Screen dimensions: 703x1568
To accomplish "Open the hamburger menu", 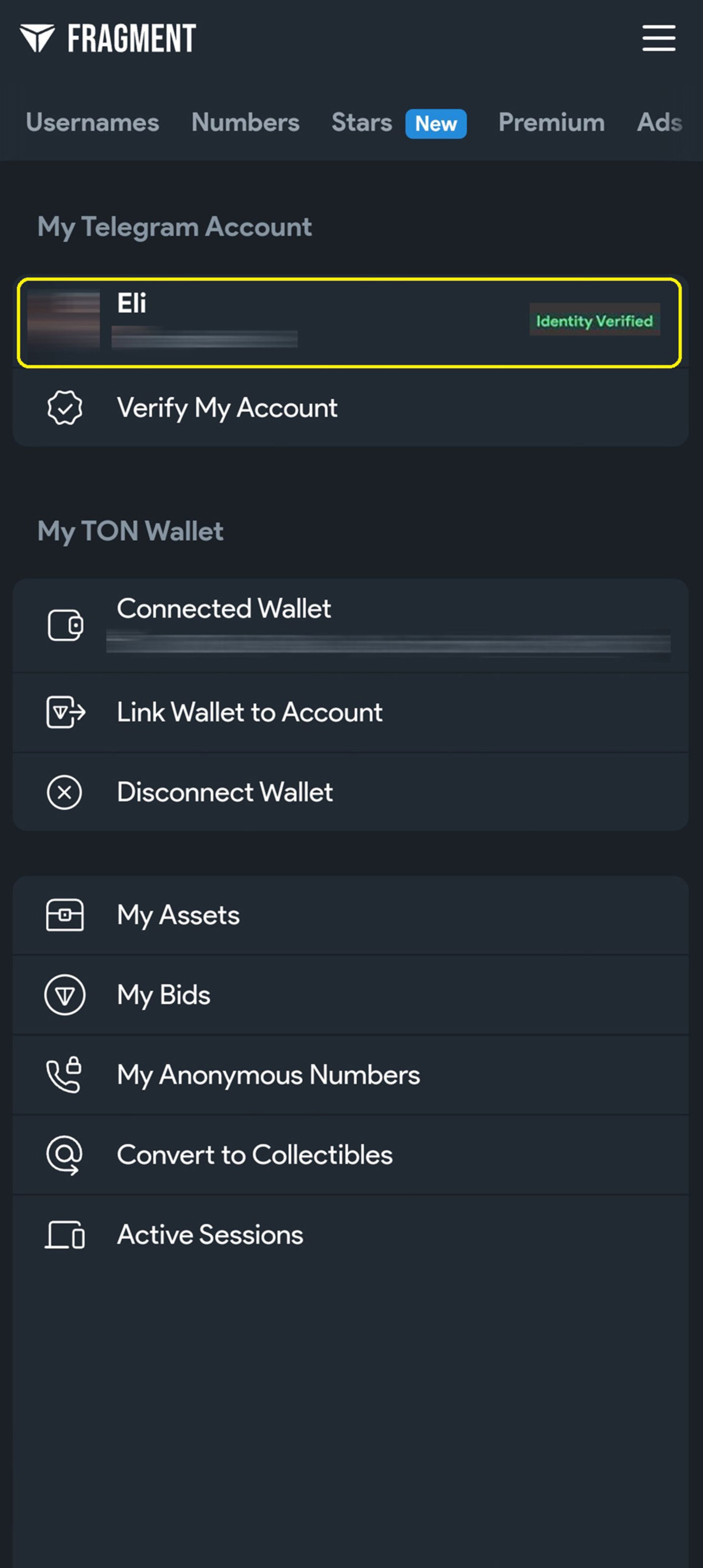I will 659,38.
